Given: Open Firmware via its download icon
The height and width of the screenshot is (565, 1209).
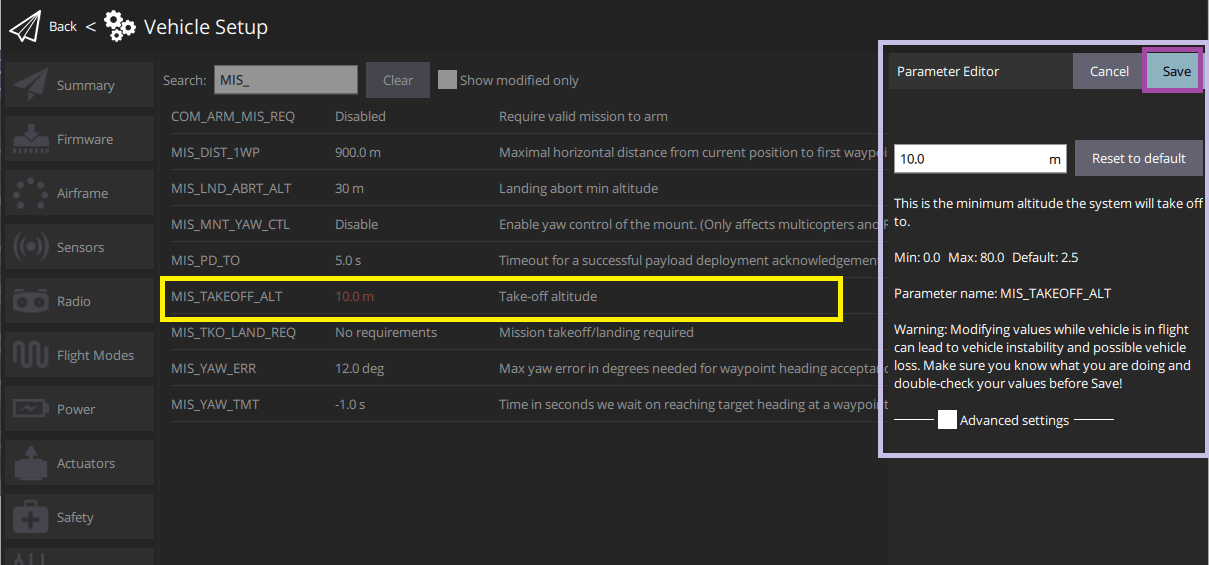Looking at the screenshot, I should tap(31, 140).
